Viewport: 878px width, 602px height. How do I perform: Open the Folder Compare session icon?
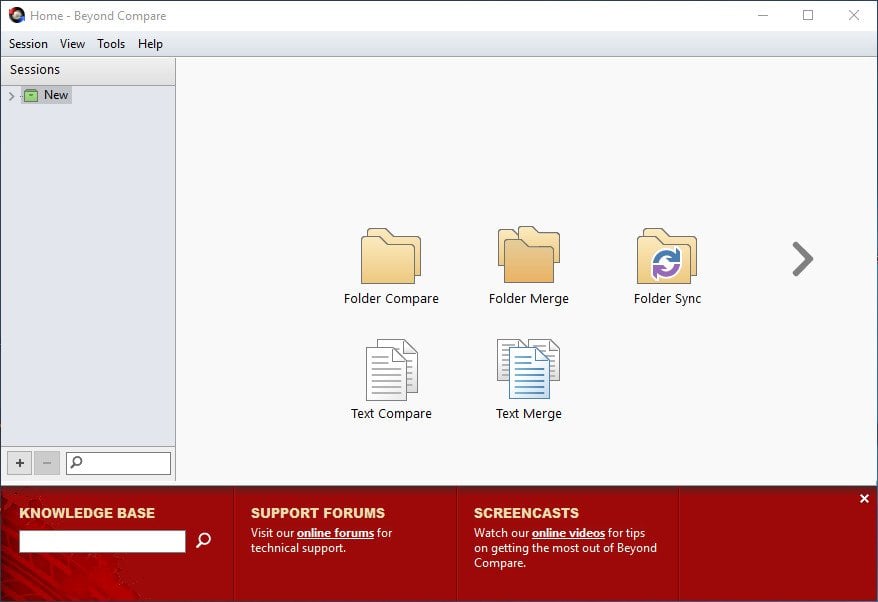(391, 258)
